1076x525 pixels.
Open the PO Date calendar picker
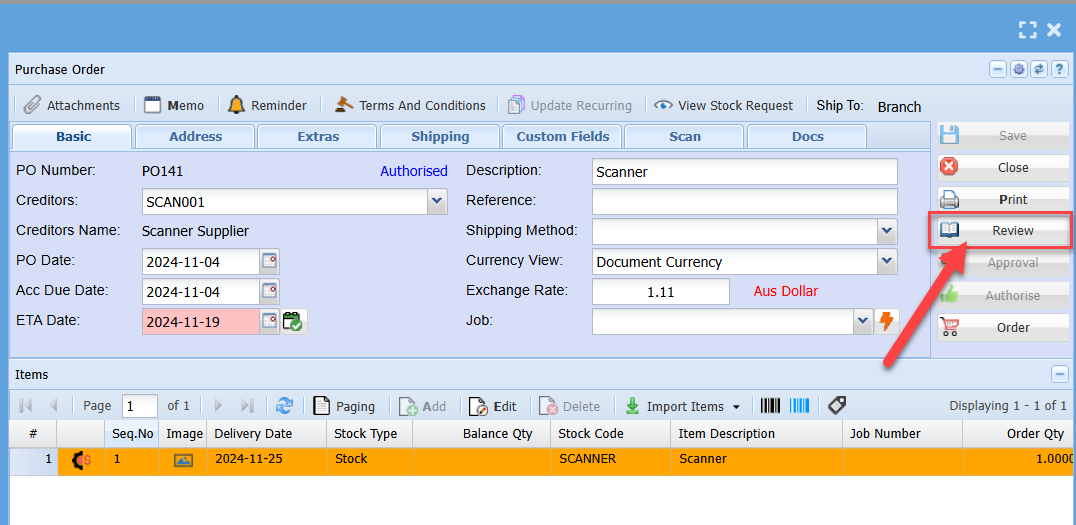pos(269,262)
